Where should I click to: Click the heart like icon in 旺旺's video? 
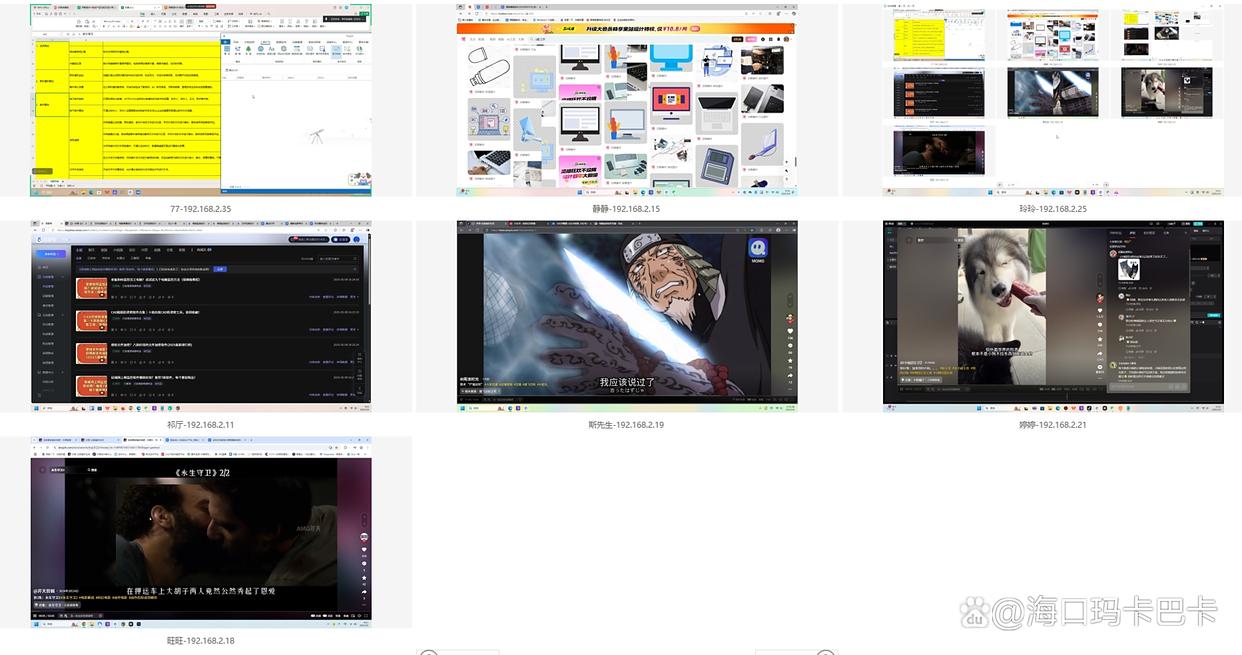[x=362, y=549]
